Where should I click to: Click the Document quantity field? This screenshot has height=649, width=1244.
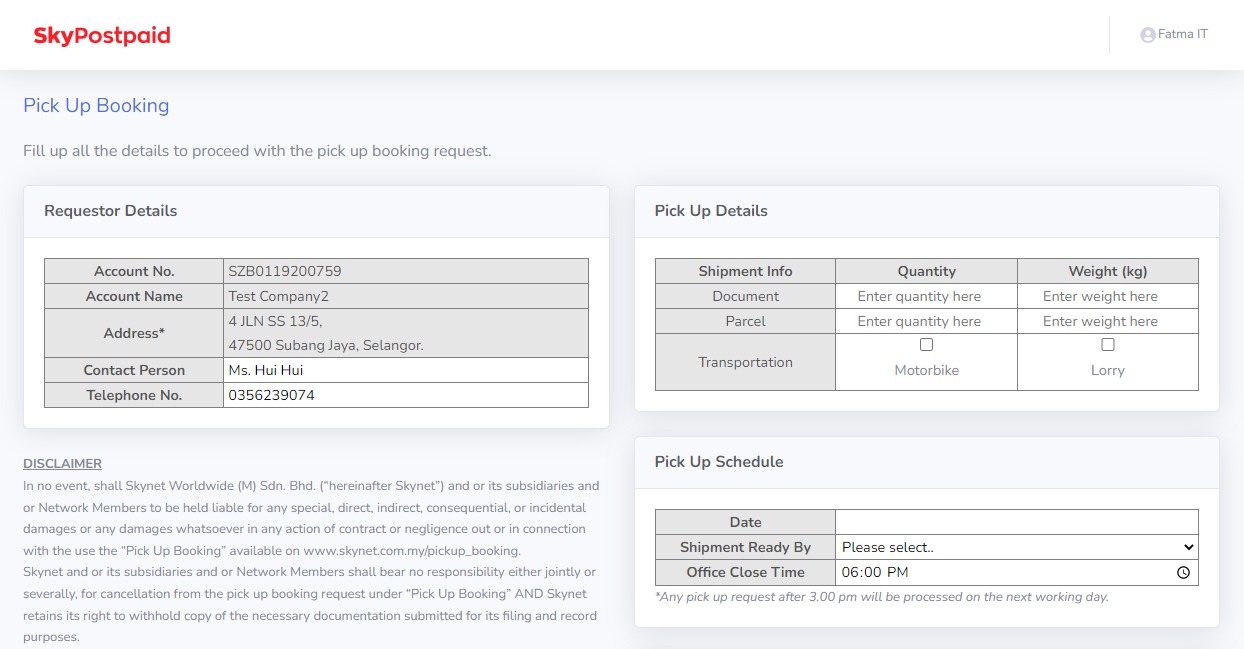(x=926, y=296)
